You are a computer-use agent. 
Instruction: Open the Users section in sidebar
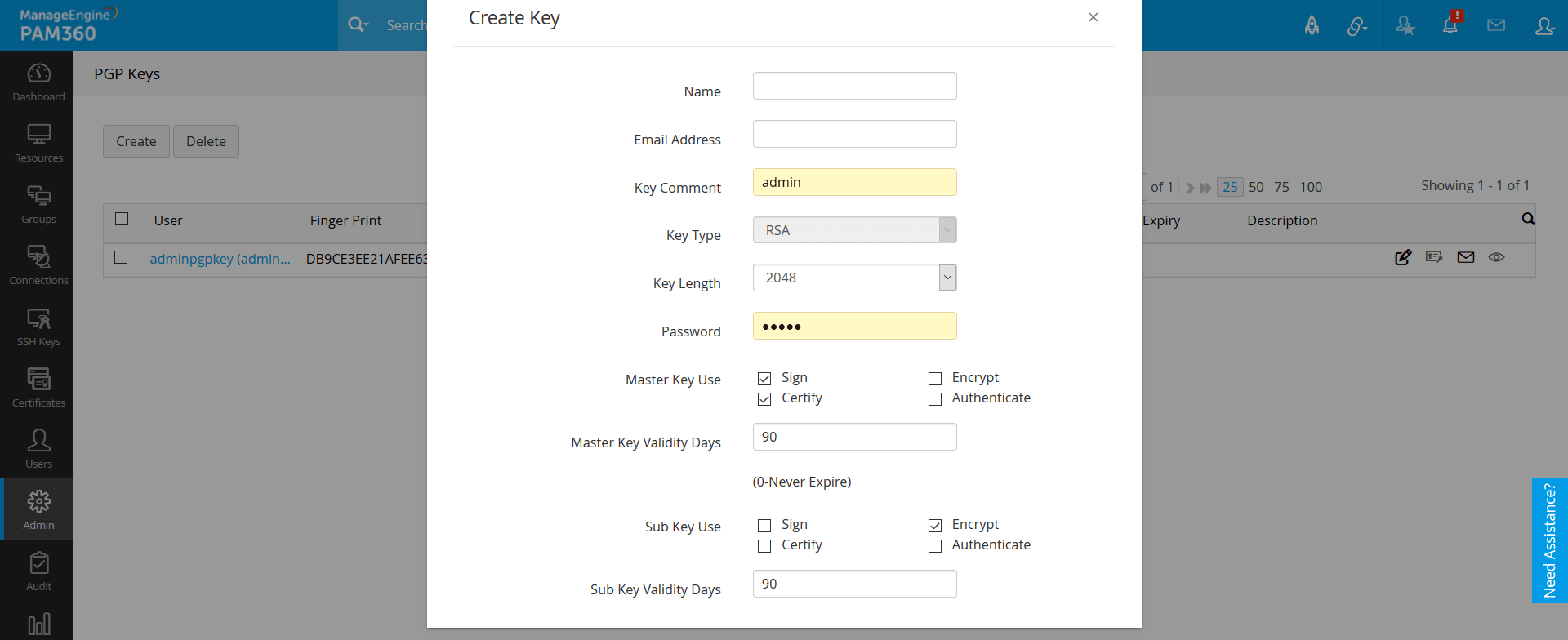coord(38,449)
